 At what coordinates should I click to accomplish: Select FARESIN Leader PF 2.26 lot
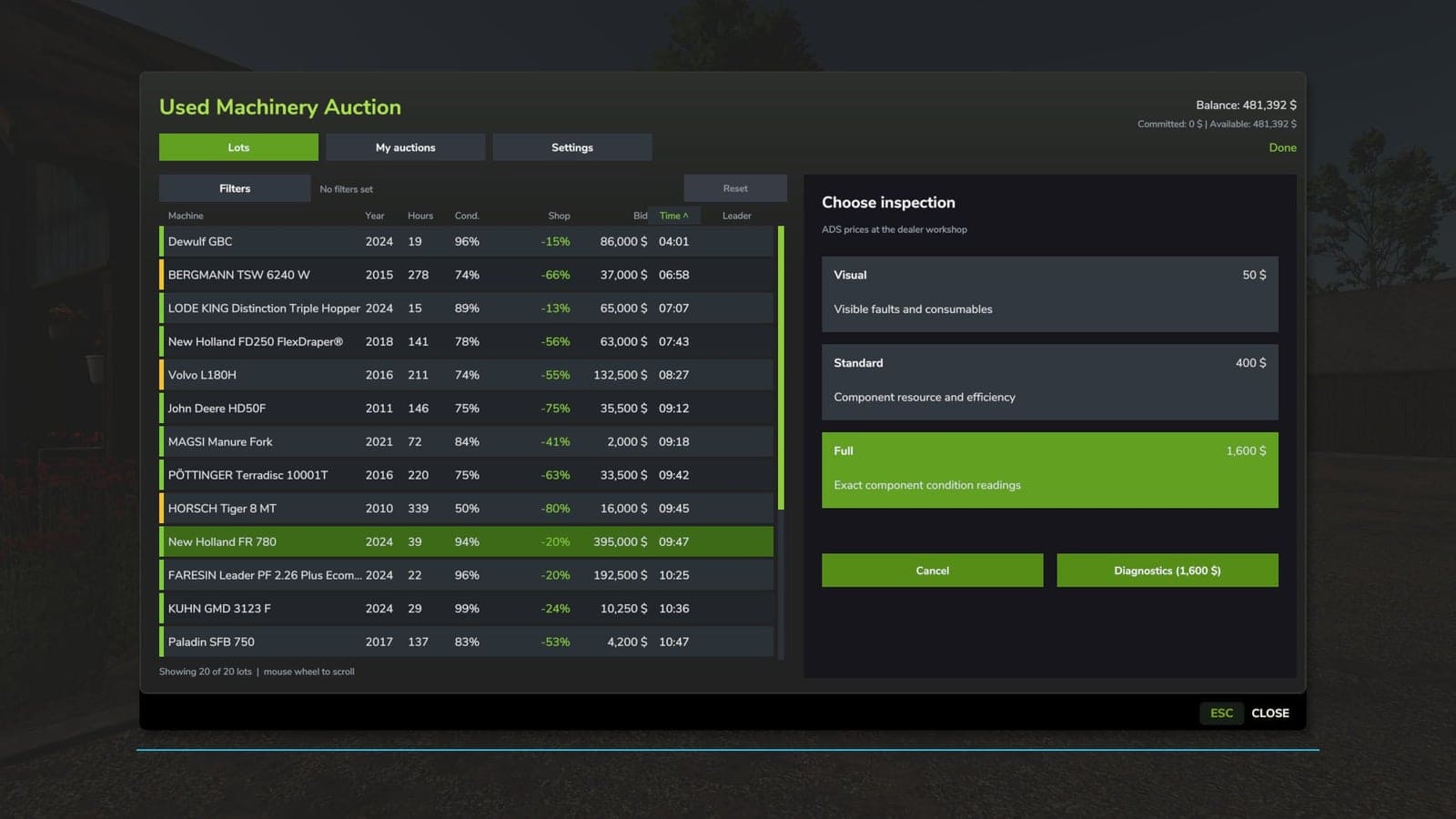[466, 575]
